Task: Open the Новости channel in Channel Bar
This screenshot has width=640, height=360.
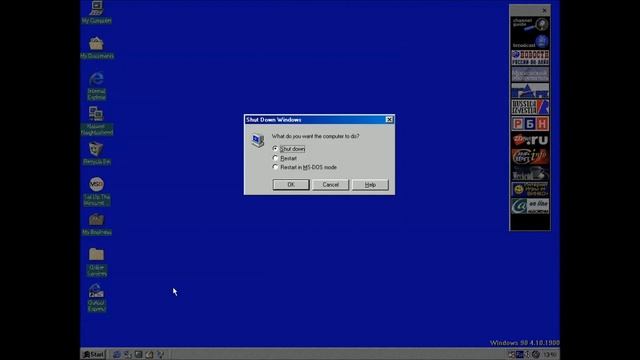Action: coord(530,58)
